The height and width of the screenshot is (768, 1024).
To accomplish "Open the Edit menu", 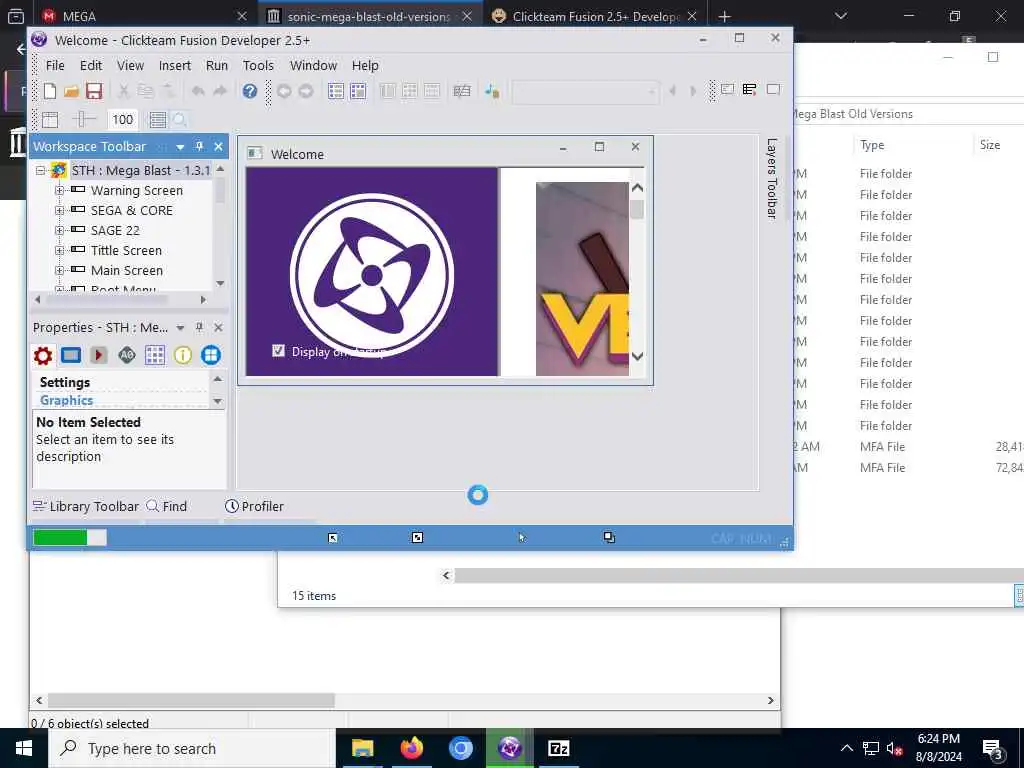I will click(91, 65).
